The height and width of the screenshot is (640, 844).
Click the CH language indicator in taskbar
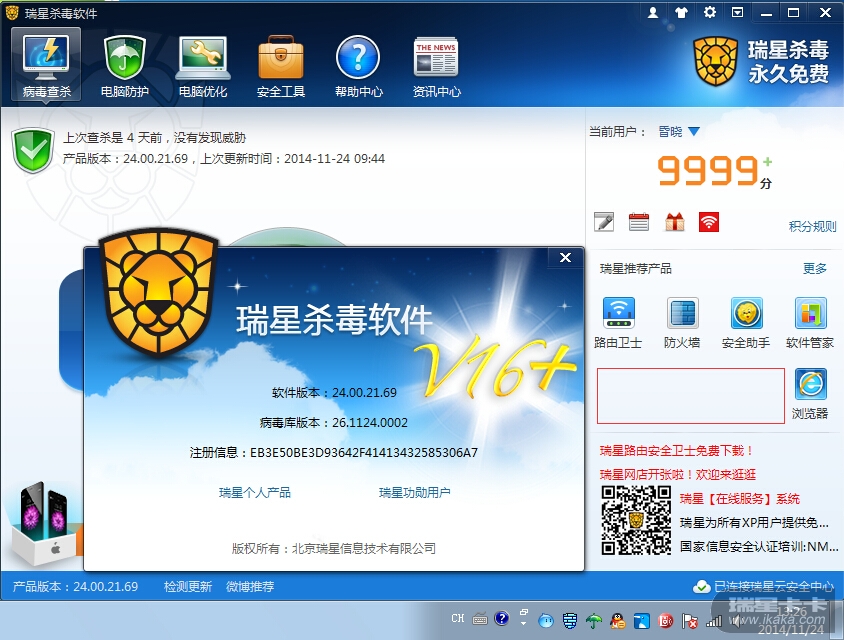458,618
